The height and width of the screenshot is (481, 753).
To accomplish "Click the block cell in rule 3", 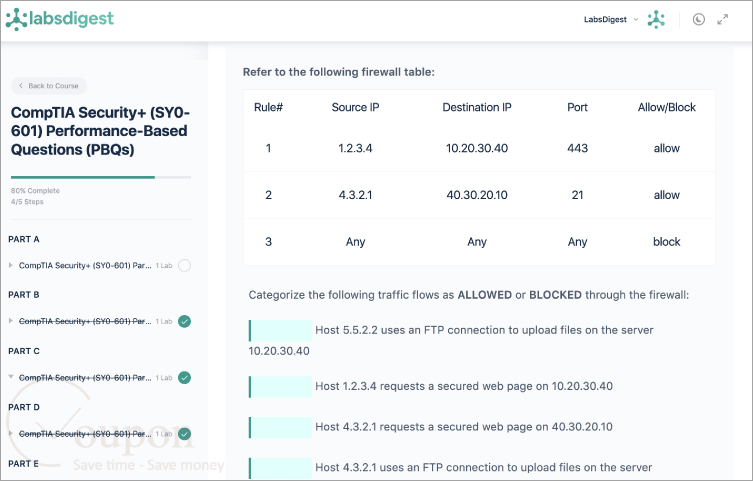I will tap(667, 242).
